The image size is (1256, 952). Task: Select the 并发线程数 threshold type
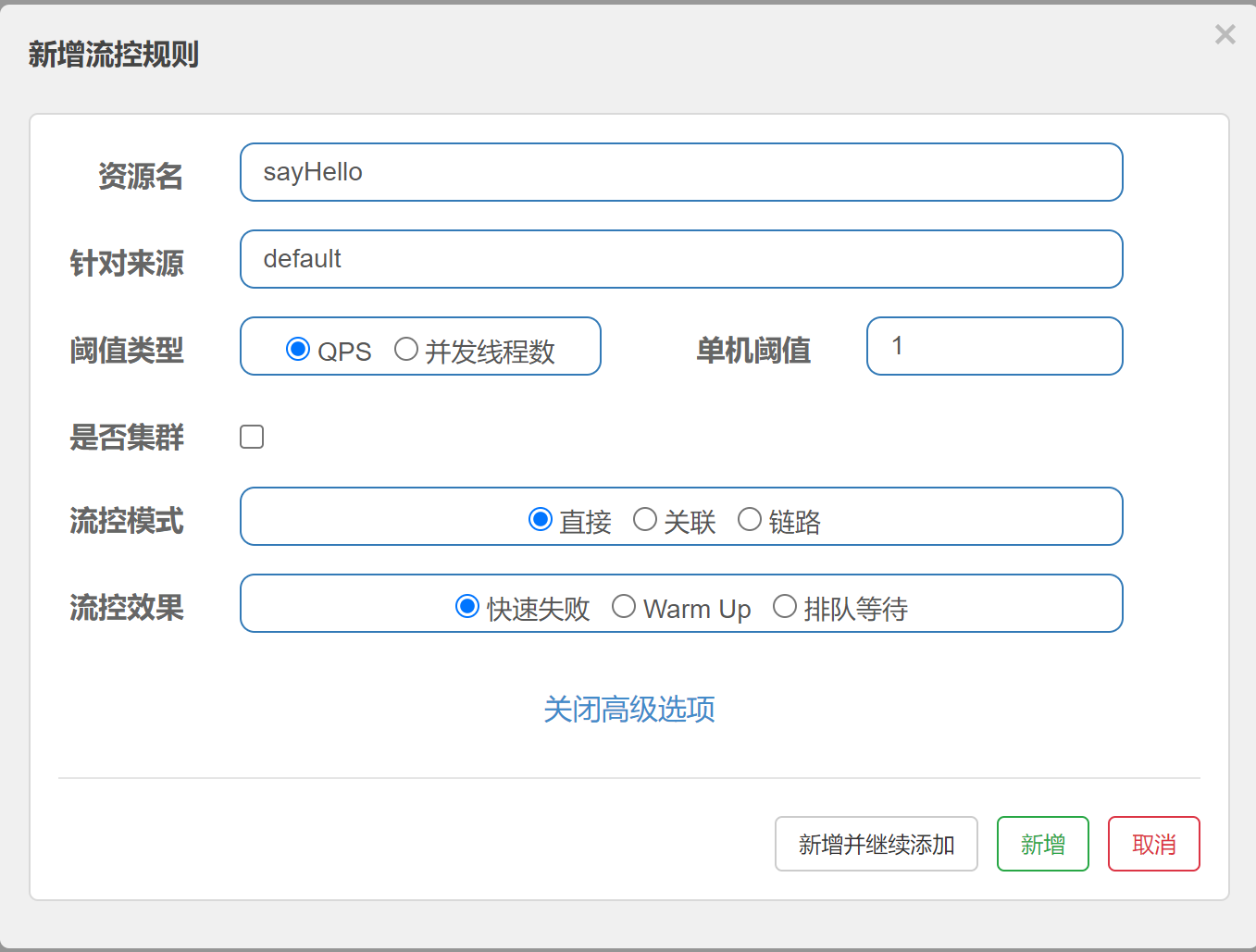(405, 349)
